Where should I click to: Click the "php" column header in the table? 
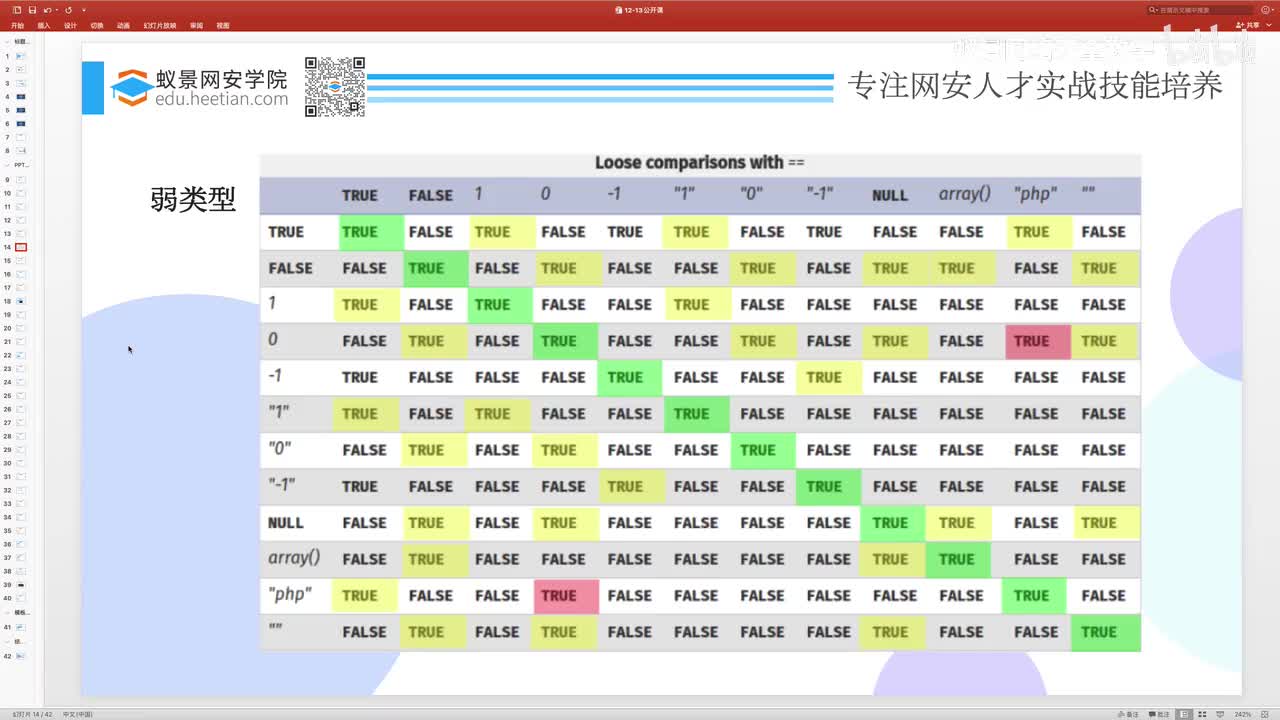(1036, 194)
